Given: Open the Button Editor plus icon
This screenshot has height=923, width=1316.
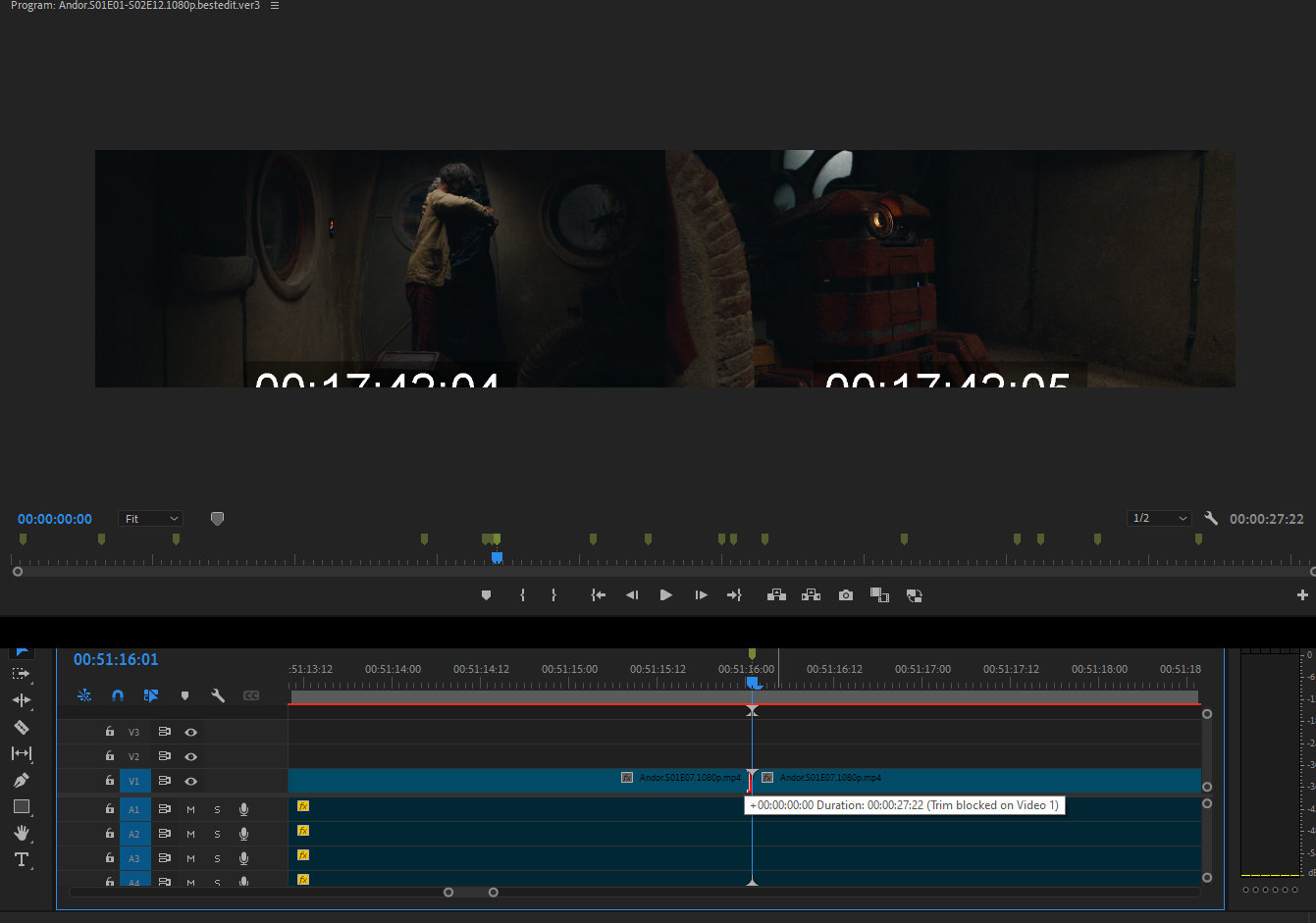Looking at the screenshot, I should pos(1302,595).
